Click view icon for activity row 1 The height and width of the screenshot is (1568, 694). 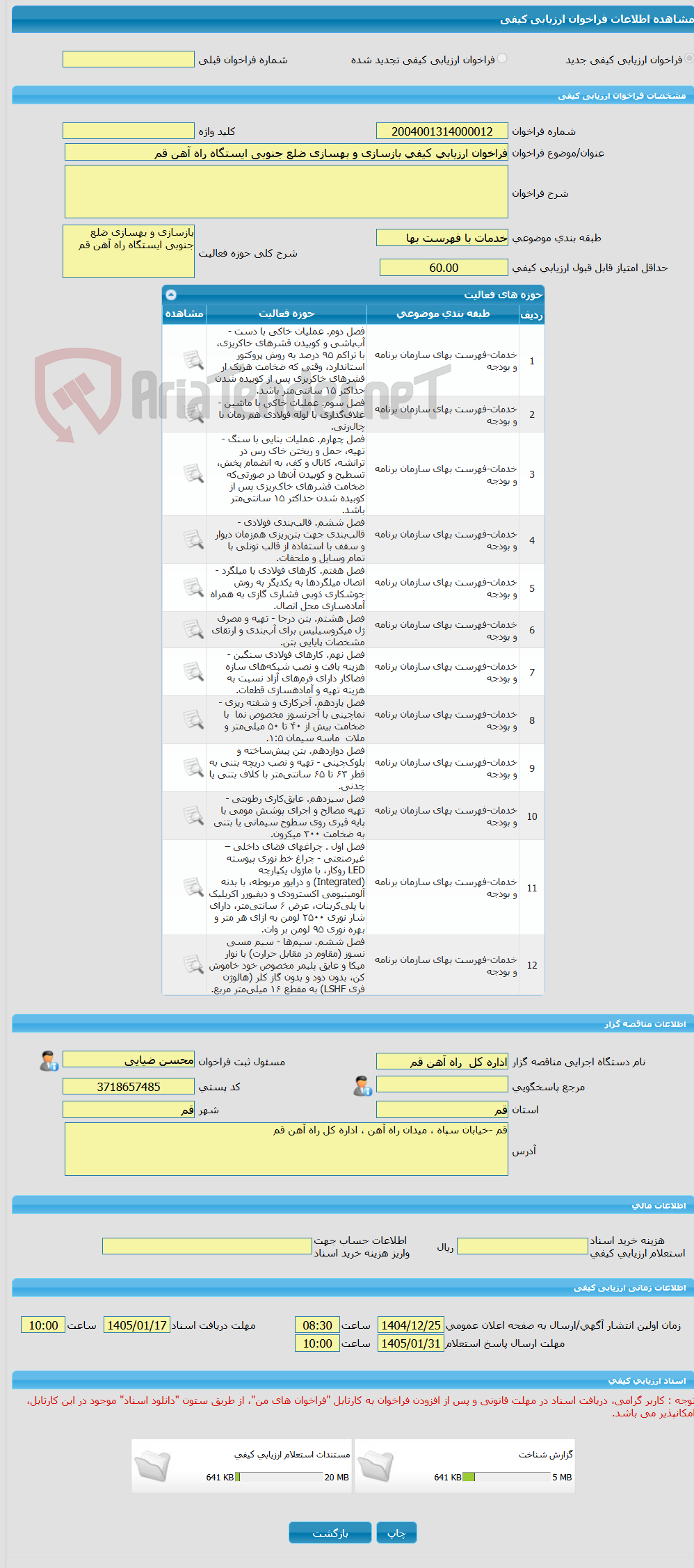tap(193, 360)
